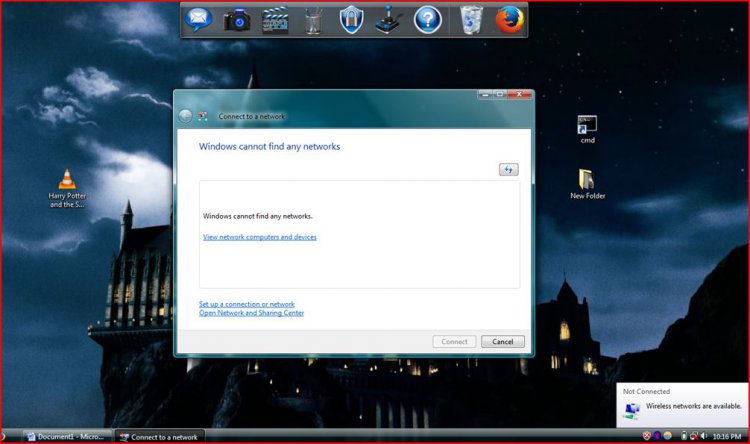The image size is (750, 444).
Task: Click the round yellow-blue tray icon
Action: pyautogui.click(x=667, y=436)
